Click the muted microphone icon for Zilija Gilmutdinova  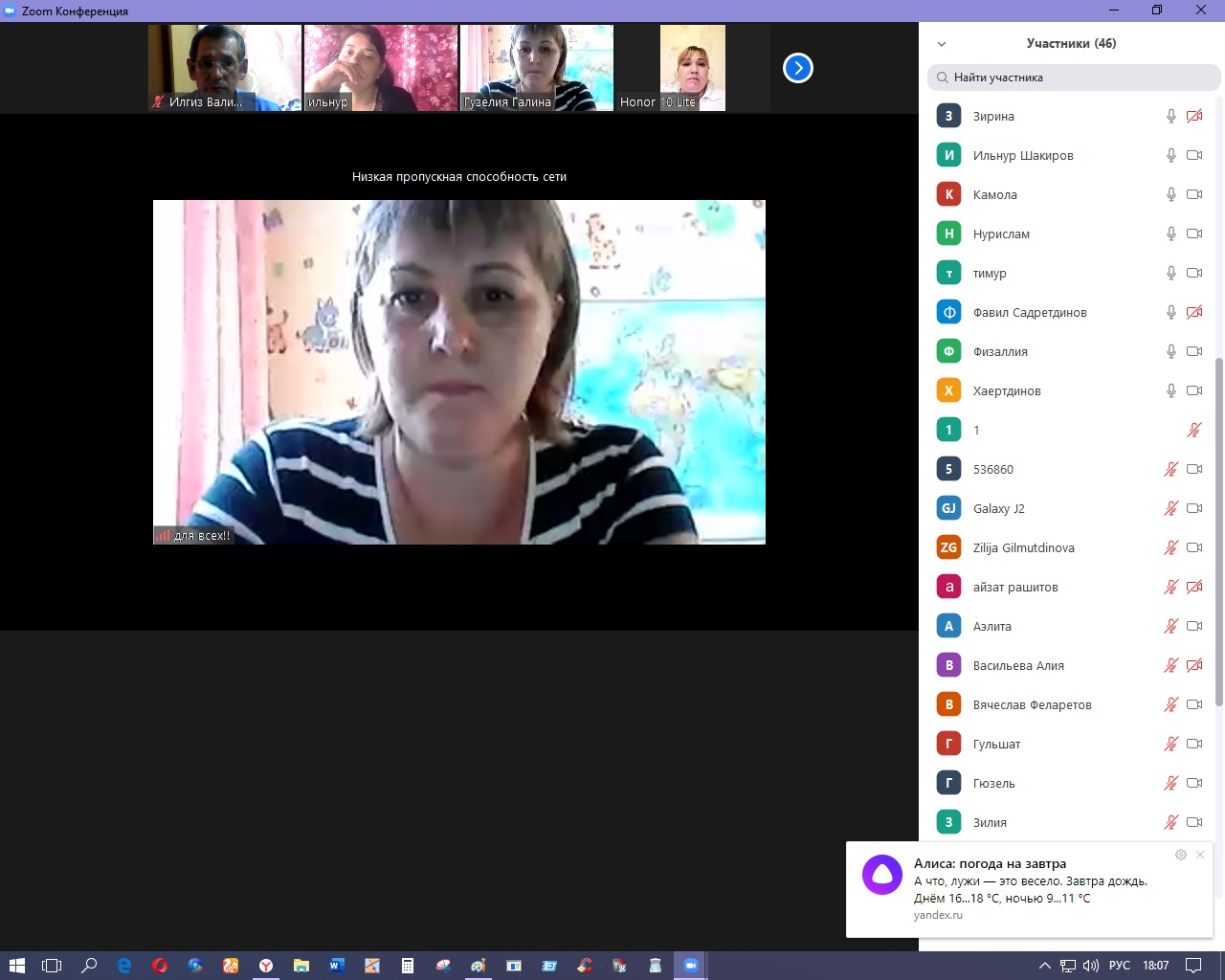point(1170,547)
